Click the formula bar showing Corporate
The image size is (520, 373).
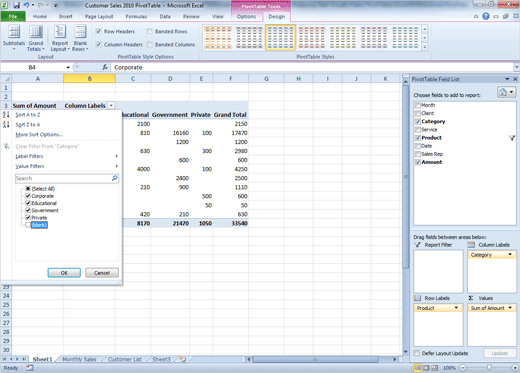(x=312, y=67)
